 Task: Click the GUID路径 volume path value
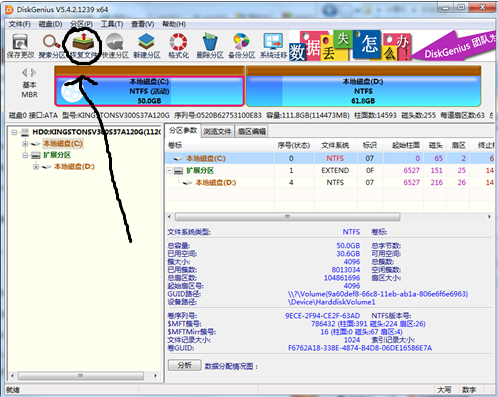click(x=378, y=294)
